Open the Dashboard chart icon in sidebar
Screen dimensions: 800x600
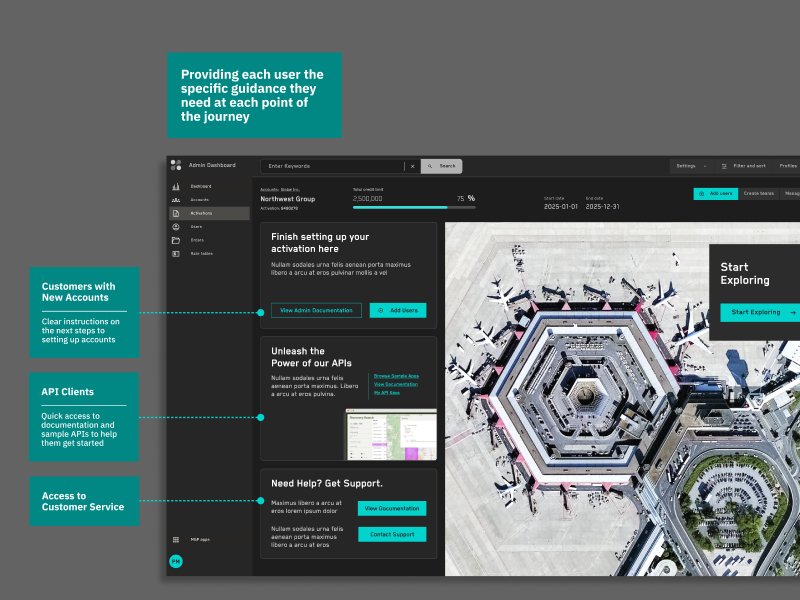pos(176,187)
